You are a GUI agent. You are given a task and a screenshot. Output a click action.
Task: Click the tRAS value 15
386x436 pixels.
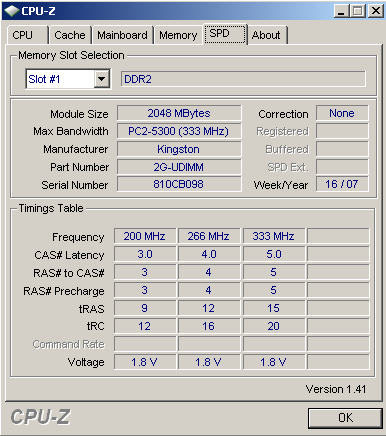point(274,308)
